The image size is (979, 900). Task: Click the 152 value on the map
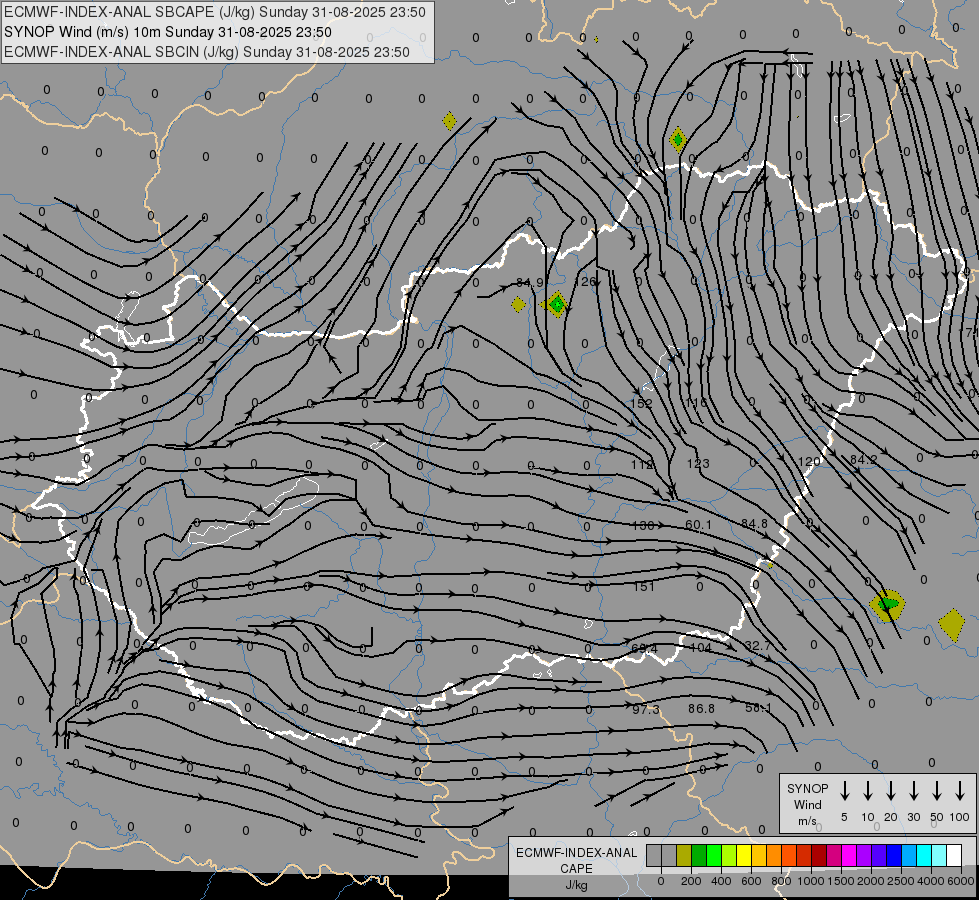pos(641,403)
